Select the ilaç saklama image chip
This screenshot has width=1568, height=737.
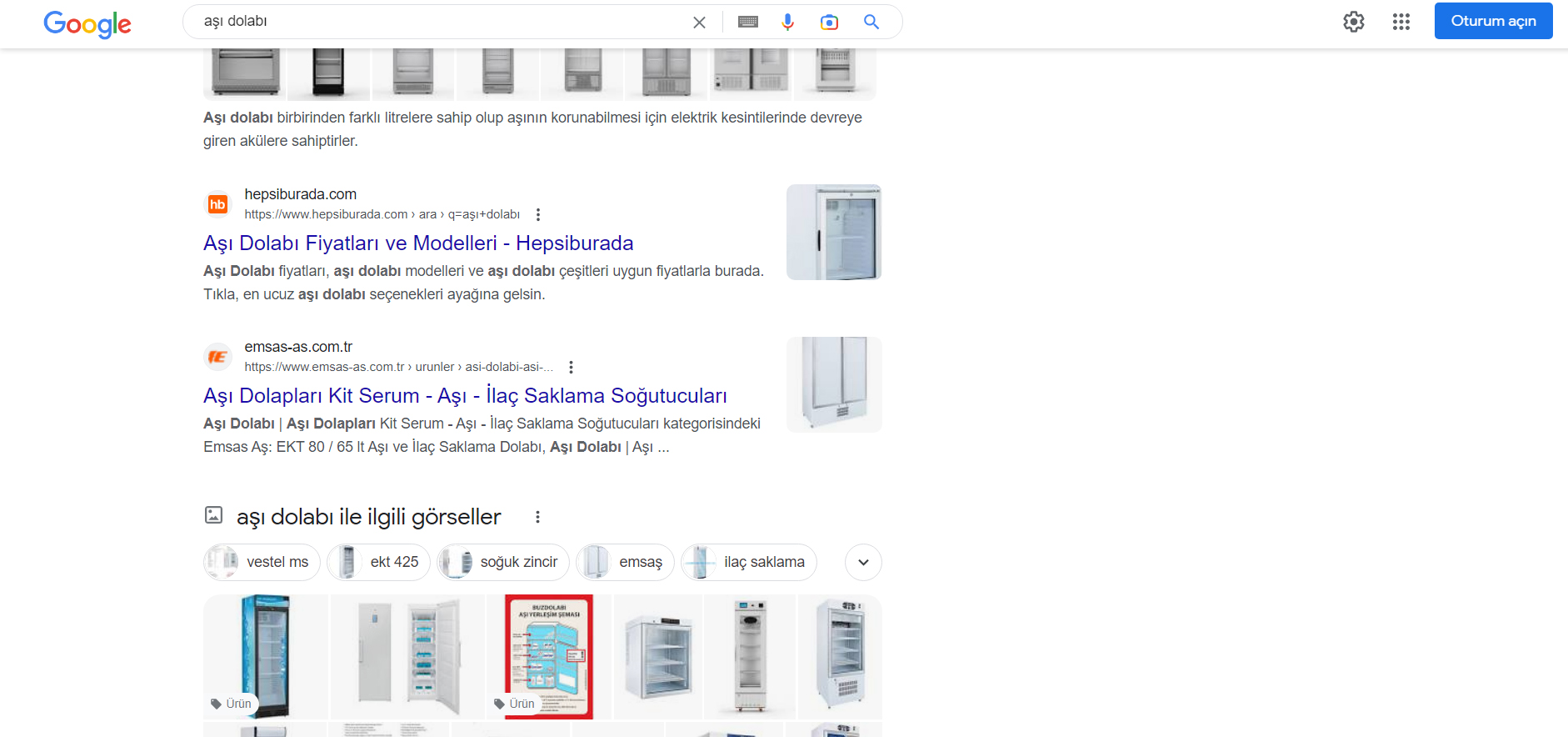pos(749,562)
